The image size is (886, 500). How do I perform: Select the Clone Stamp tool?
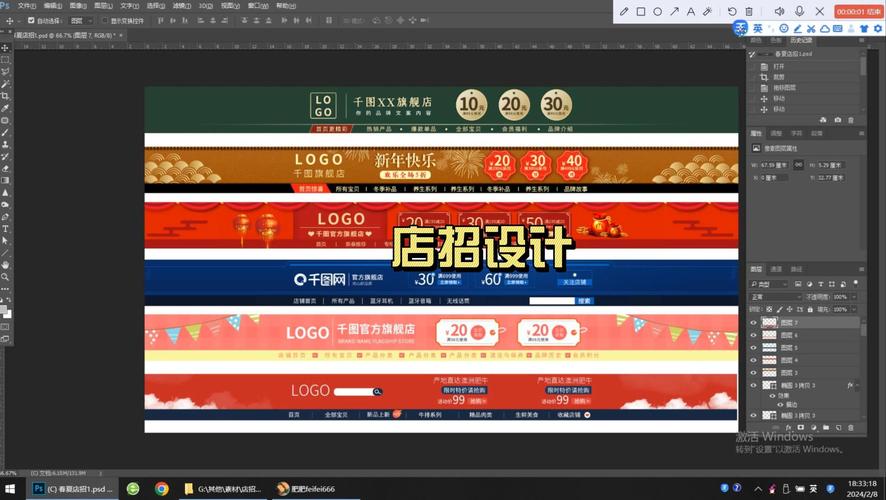coord(5,145)
